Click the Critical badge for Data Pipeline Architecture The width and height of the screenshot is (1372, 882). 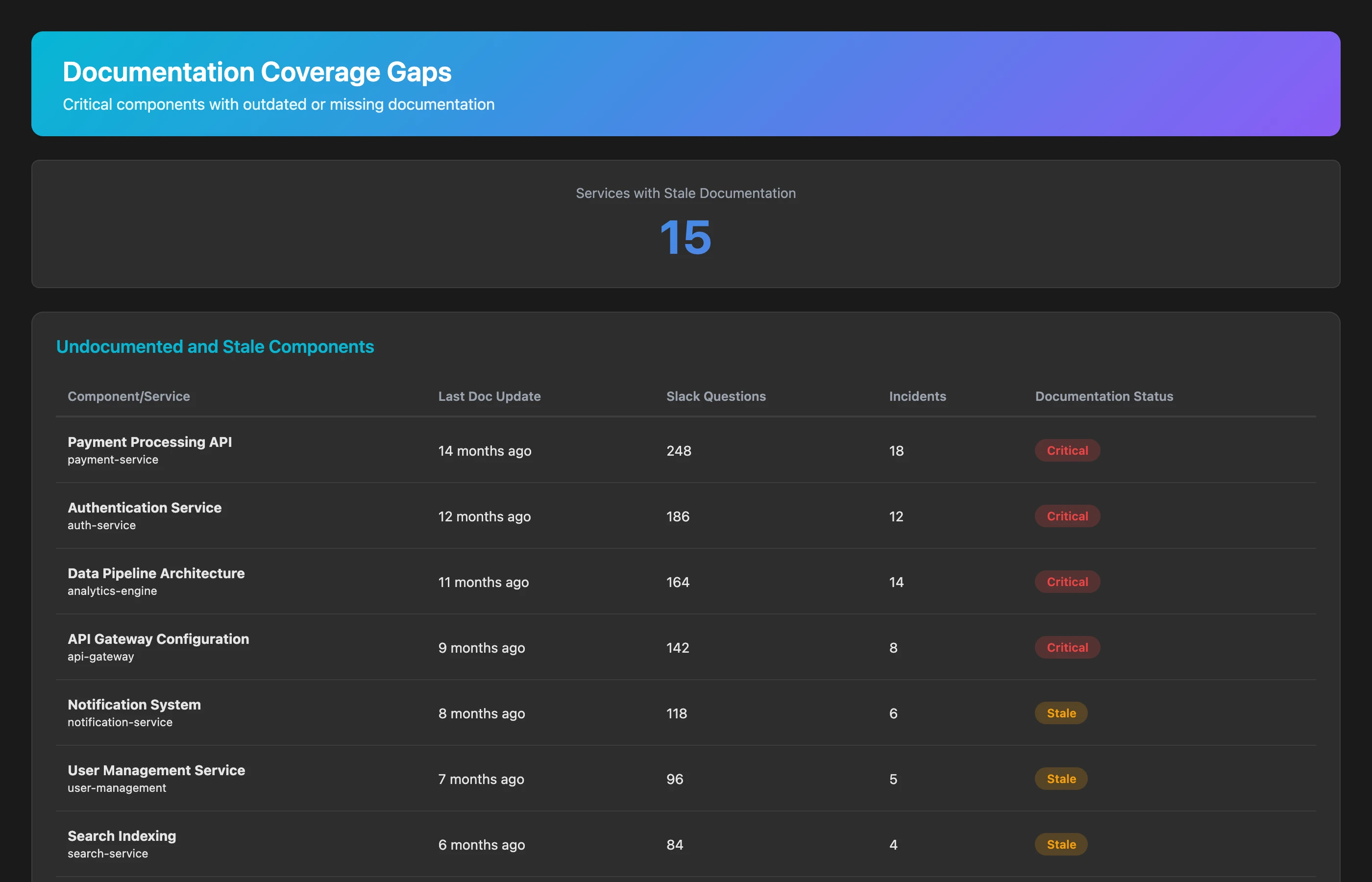point(1067,581)
